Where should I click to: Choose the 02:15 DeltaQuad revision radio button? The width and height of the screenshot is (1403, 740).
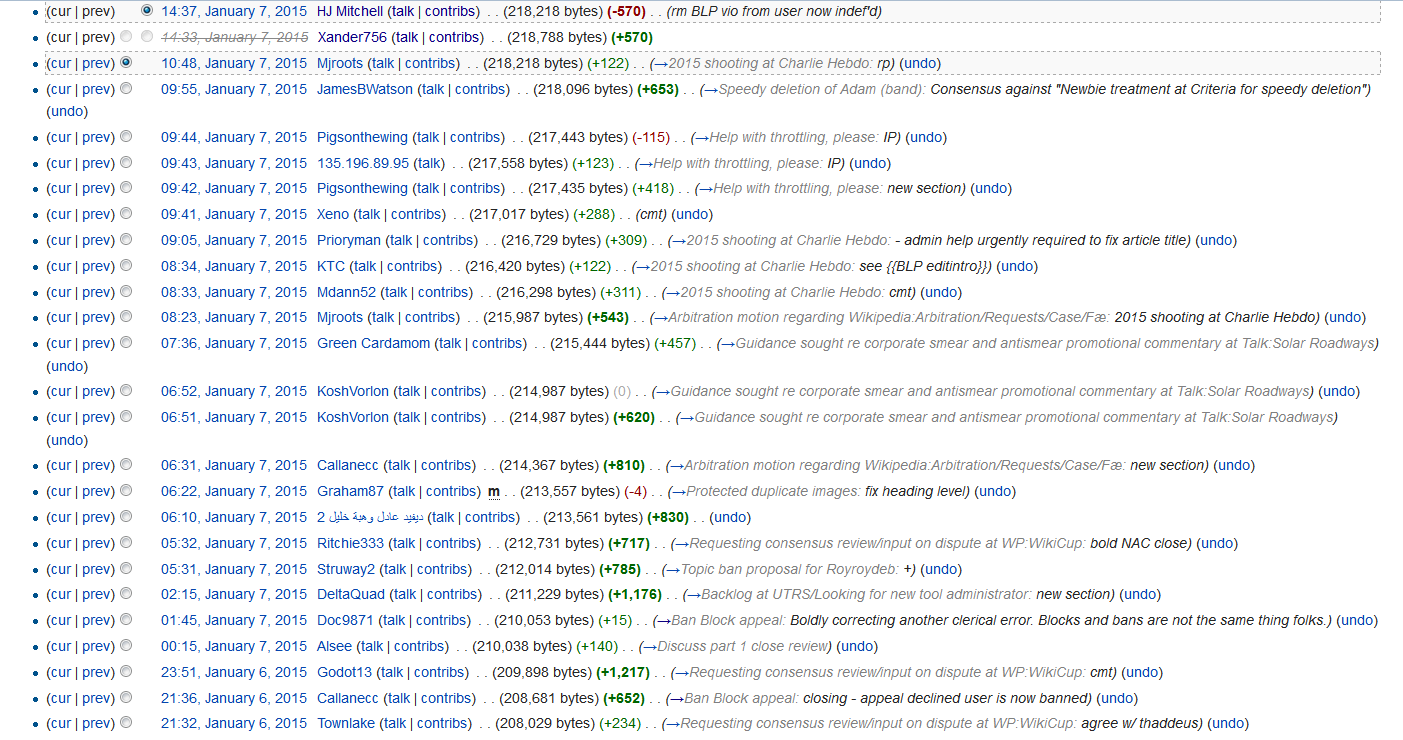click(x=126, y=593)
